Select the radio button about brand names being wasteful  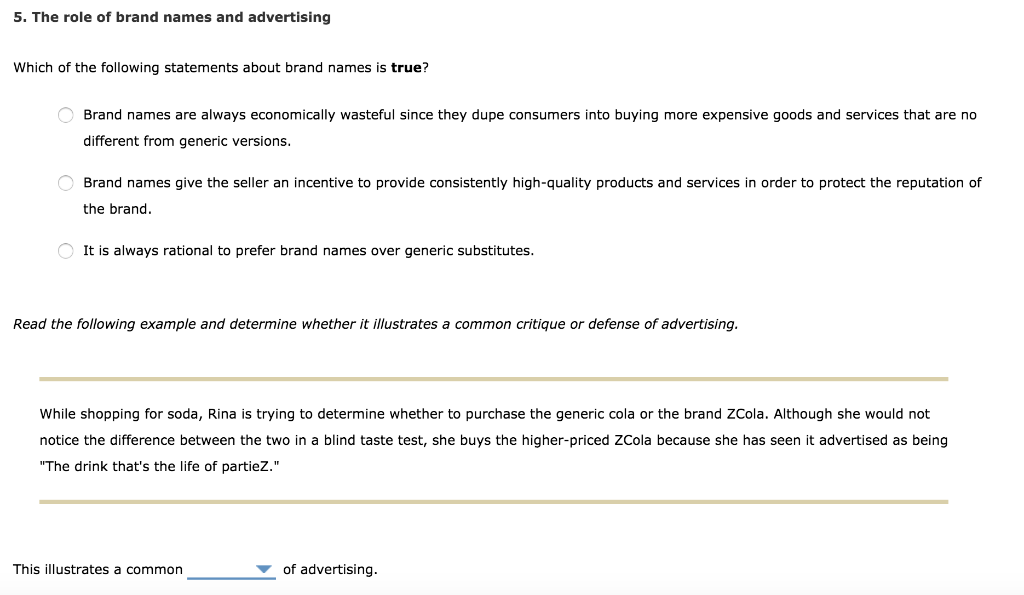coord(65,114)
